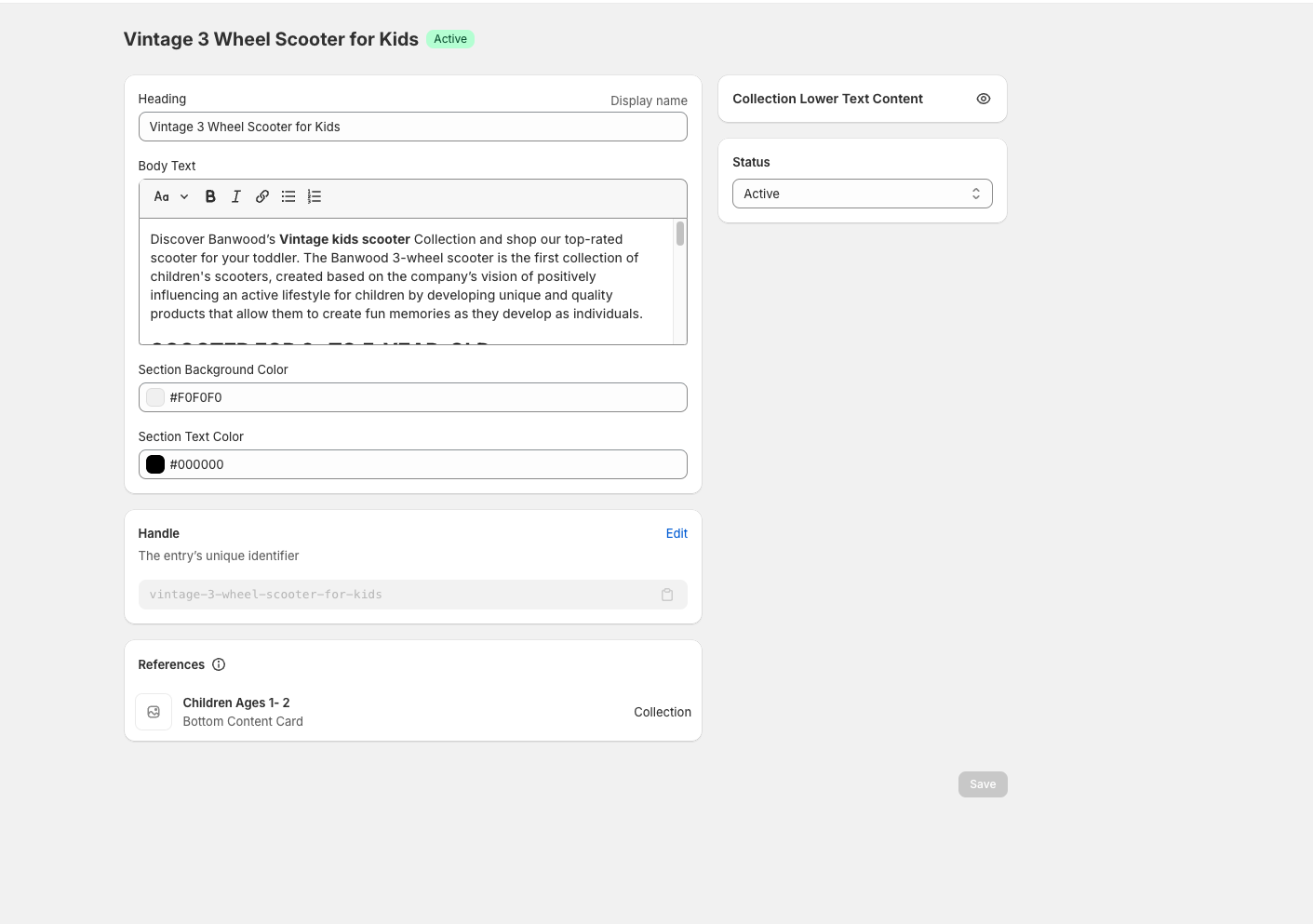Open the Status dropdown set to Active
The height and width of the screenshot is (924, 1313).
(862, 194)
